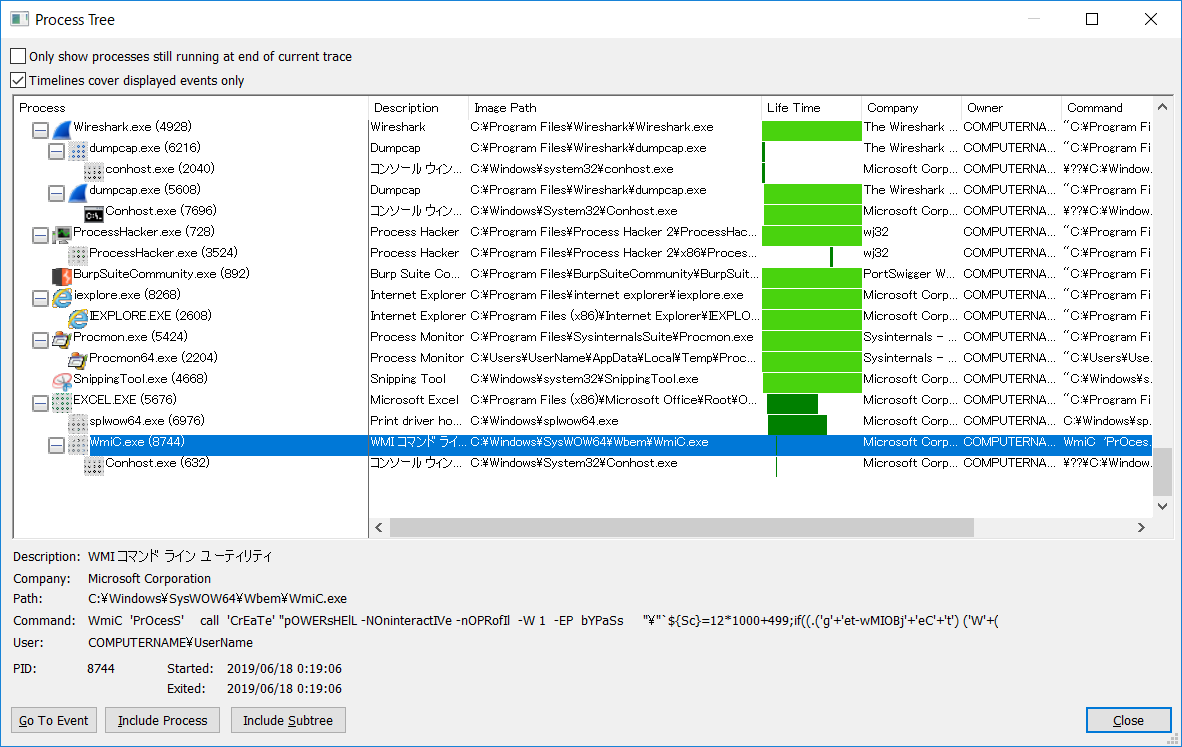Click the vertical scrollbar up arrow
Viewport: 1182px width, 747px height.
(1162, 107)
